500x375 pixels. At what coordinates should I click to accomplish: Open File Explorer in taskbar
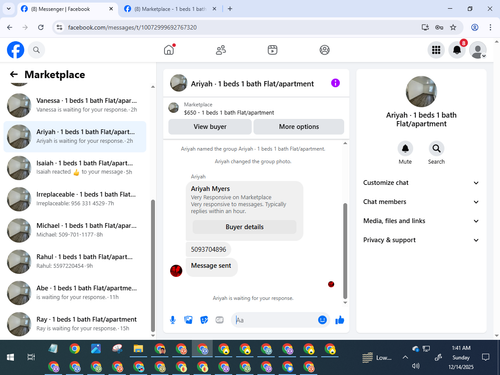click(x=138, y=349)
